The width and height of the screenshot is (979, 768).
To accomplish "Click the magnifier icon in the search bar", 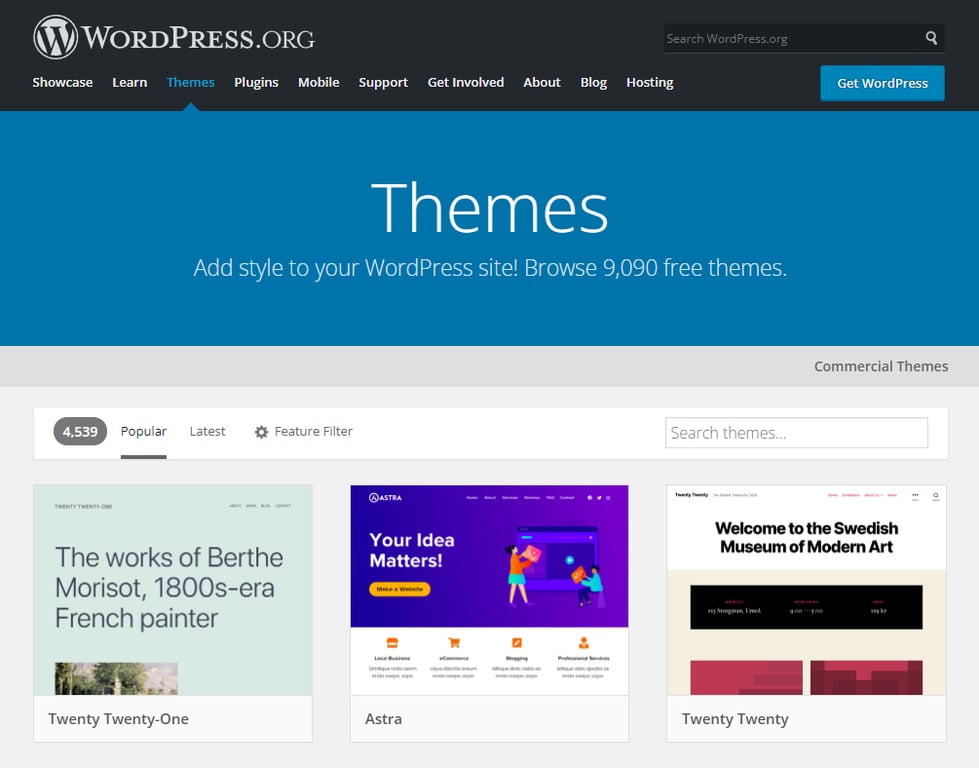I will [x=931, y=38].
